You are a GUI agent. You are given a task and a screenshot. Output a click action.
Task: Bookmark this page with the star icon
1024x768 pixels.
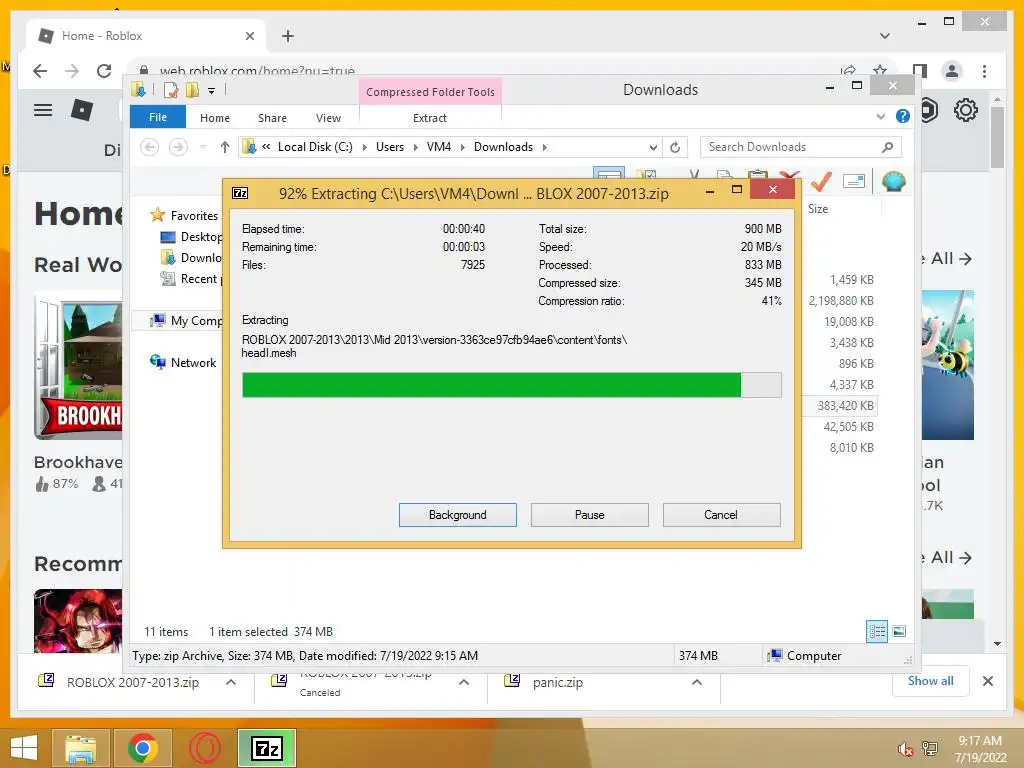point(880,69)
